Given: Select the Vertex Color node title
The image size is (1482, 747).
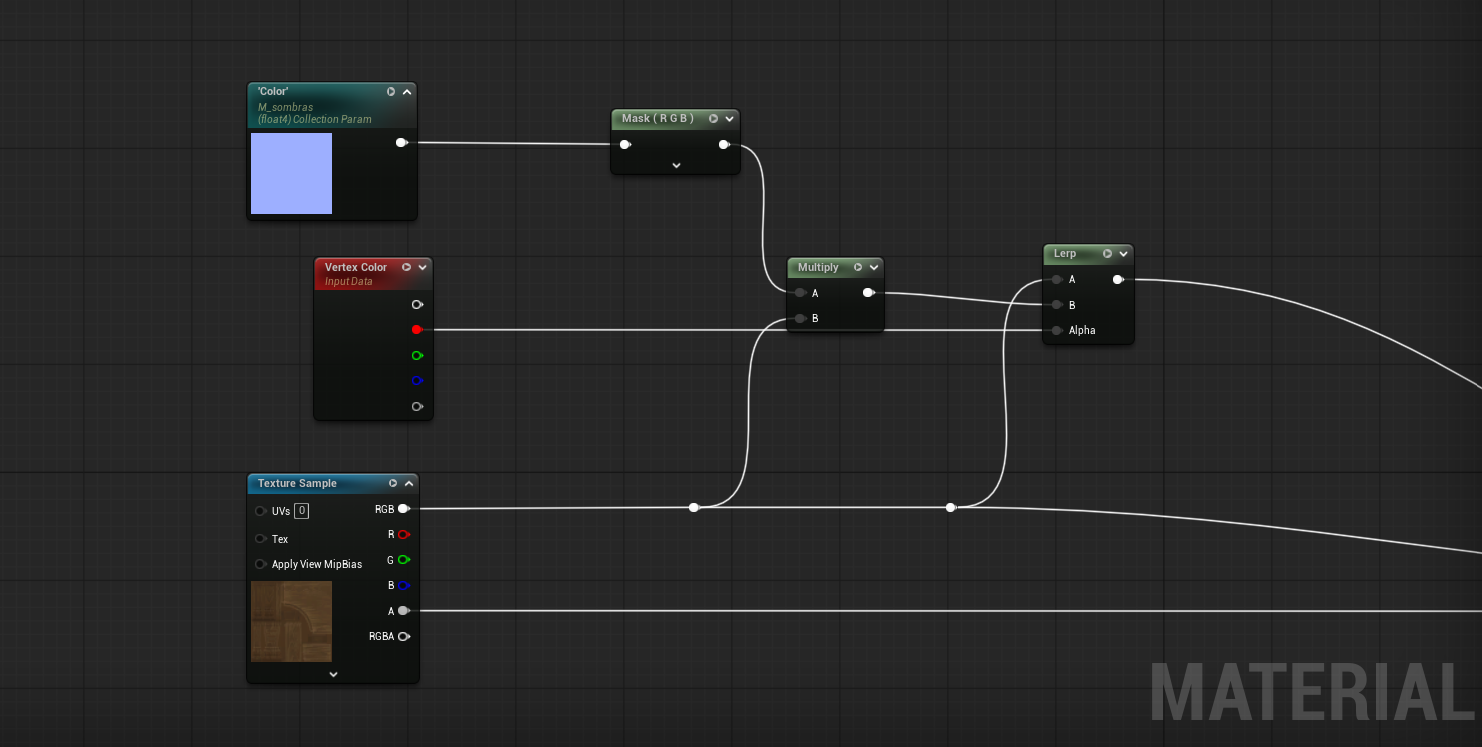Looking at the screenshot, I should (x=356, y=267).
